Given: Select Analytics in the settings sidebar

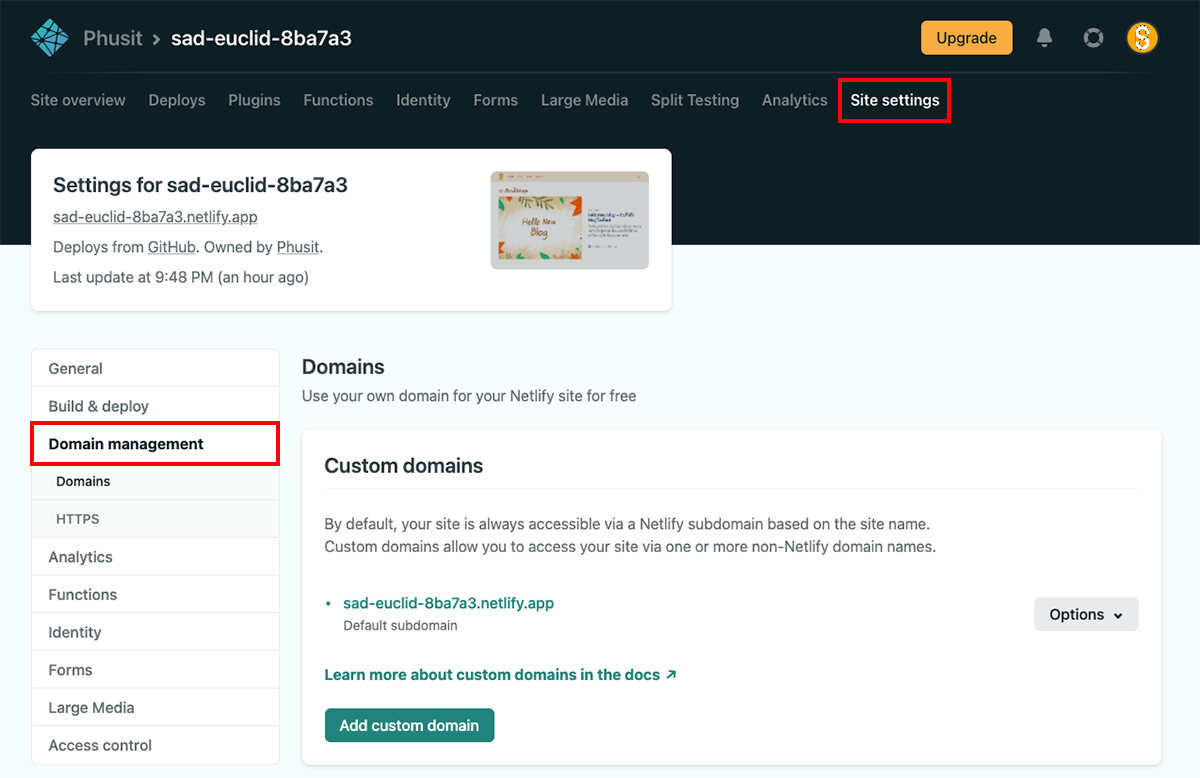Looking at the screenshot, I should [x=155, y=557].
